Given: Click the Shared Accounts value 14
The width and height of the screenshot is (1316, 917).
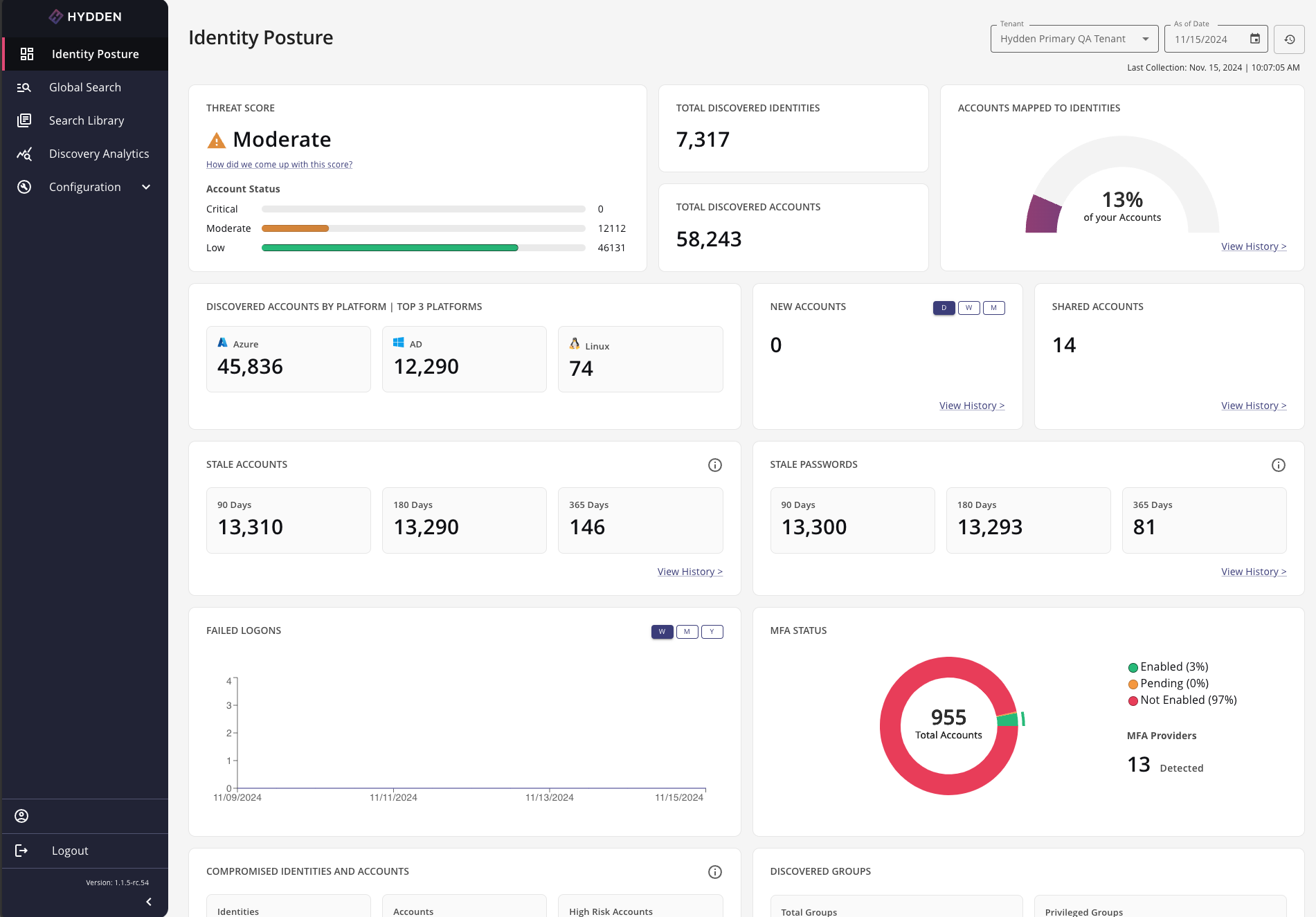Looking at the screenshot, I should (x=1064, y=345).
